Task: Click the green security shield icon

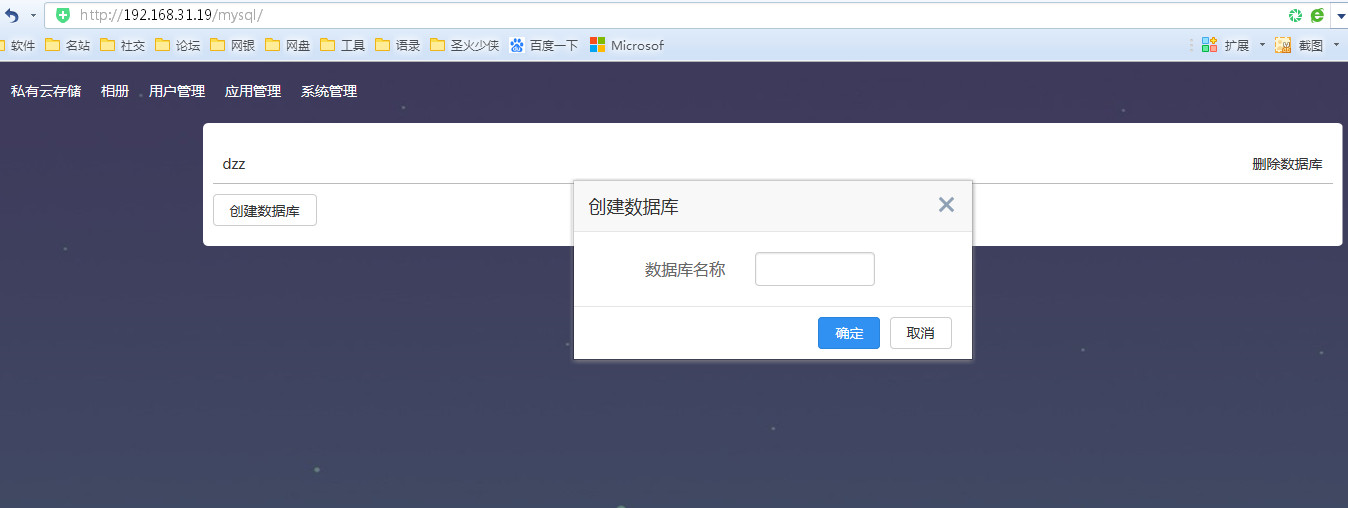Action: (x=63, y=15)
